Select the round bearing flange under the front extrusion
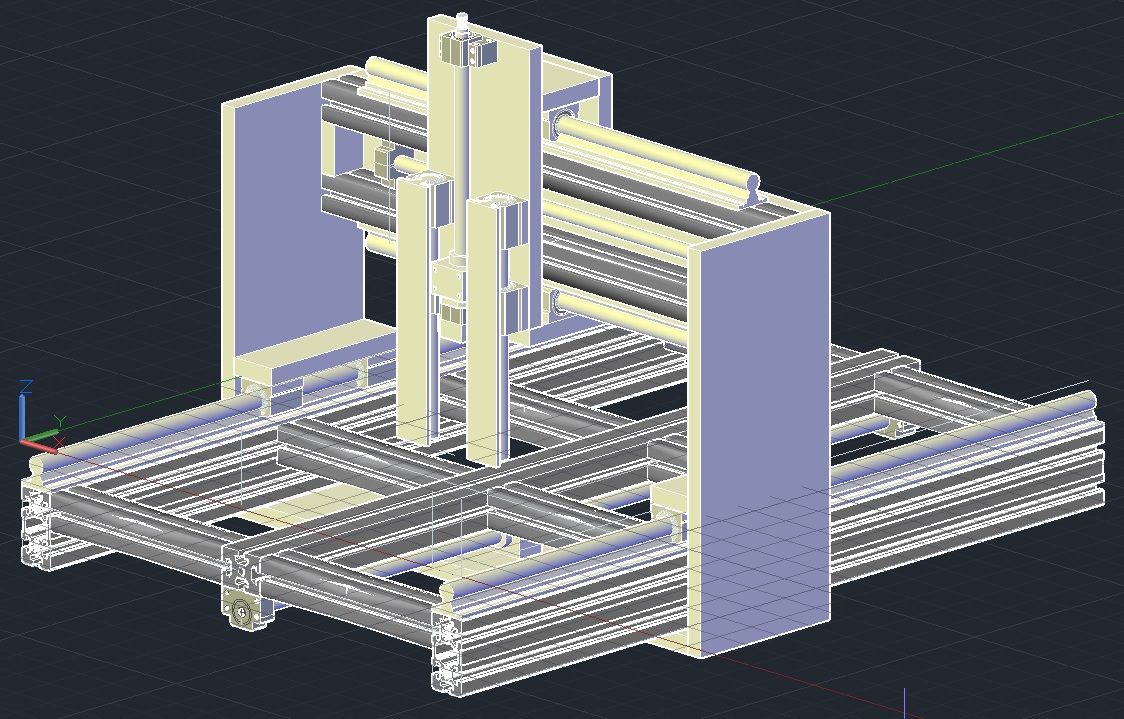Image resolution: width=1124 pixels, height=719 pixels. point(242,609)
